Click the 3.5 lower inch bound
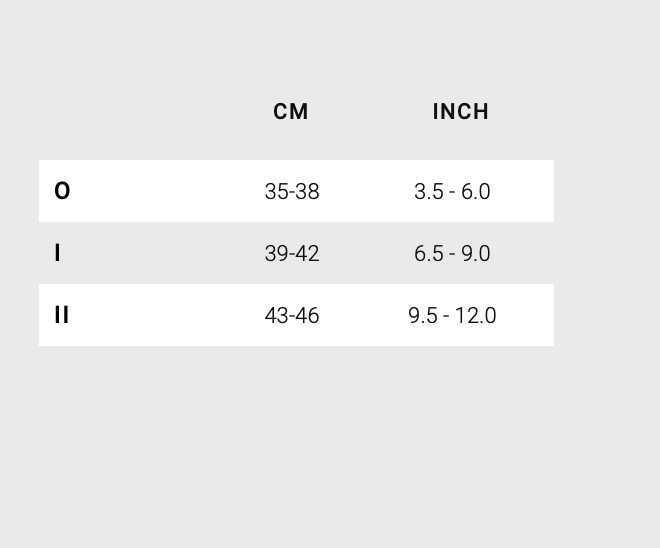Image resolution: width=660 pixels, height=548 pixels. 428,192
